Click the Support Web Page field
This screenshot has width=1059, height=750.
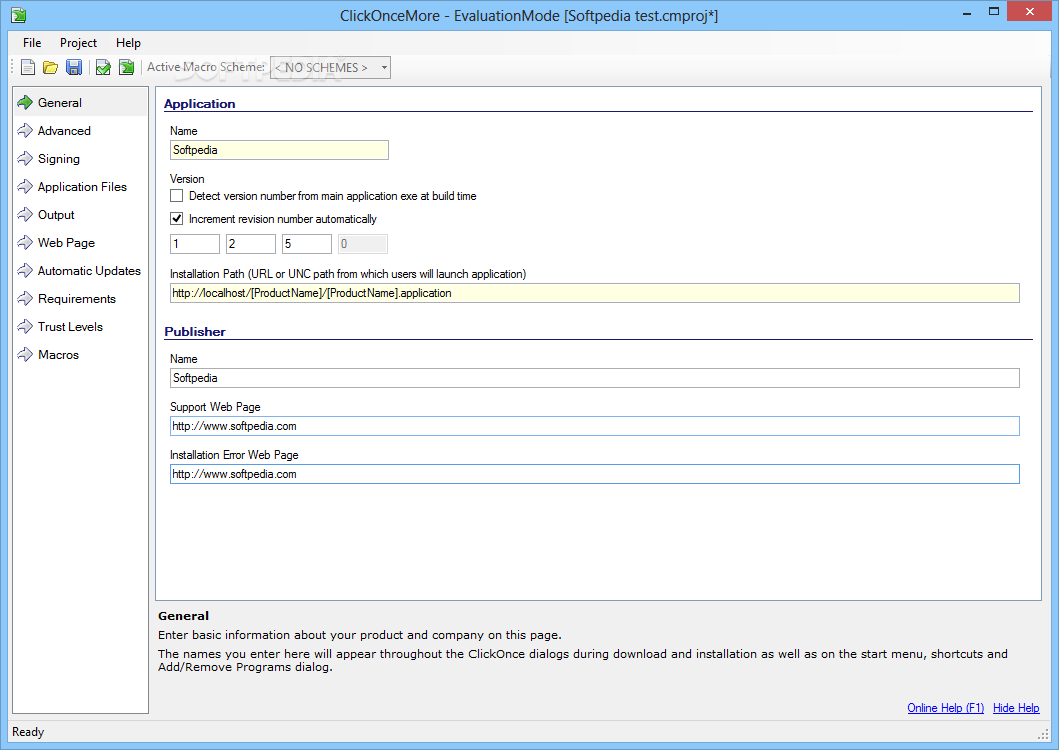point(595,426)
